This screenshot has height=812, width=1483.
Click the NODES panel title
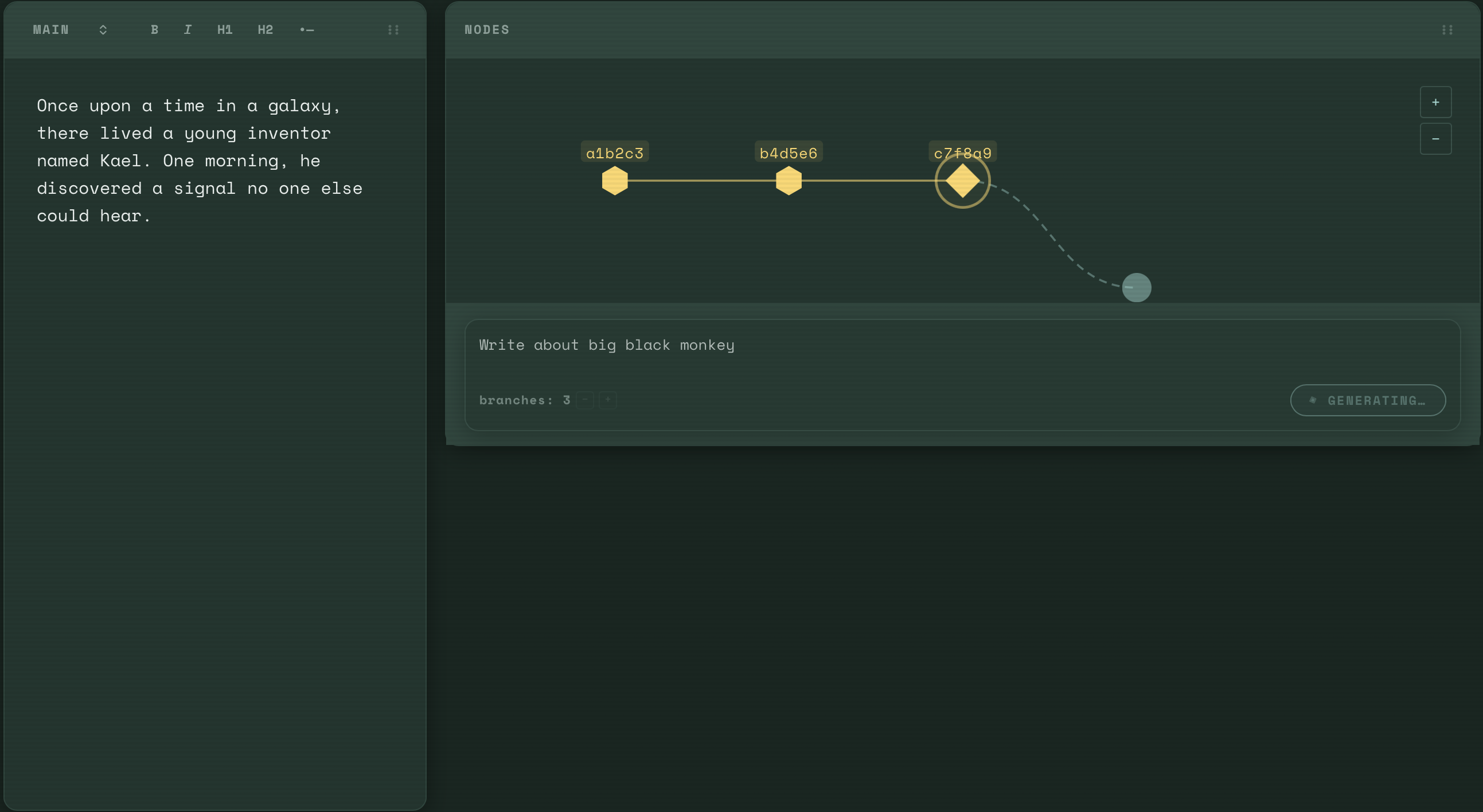tap(486, 29)
